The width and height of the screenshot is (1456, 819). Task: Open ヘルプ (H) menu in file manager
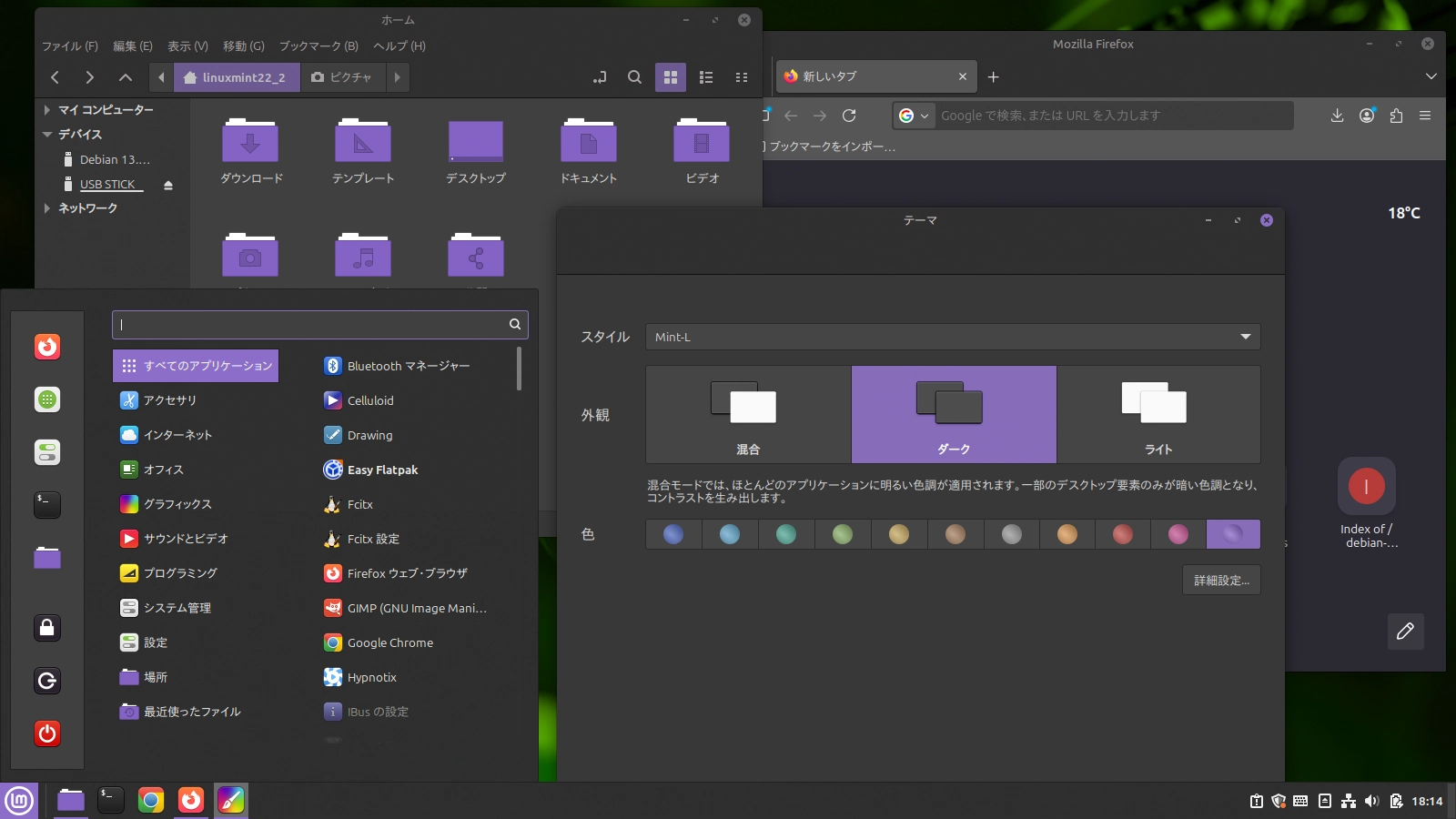[399, 46]
